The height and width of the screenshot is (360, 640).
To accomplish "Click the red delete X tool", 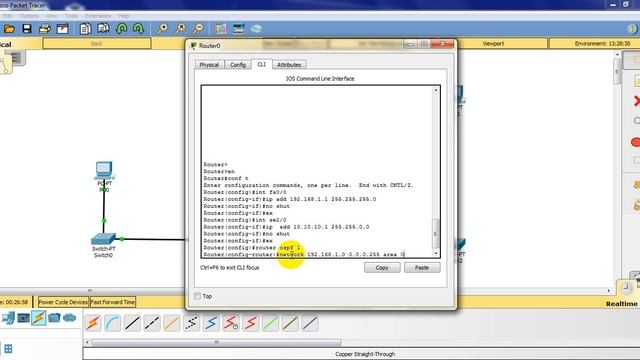I will (636, 101).
